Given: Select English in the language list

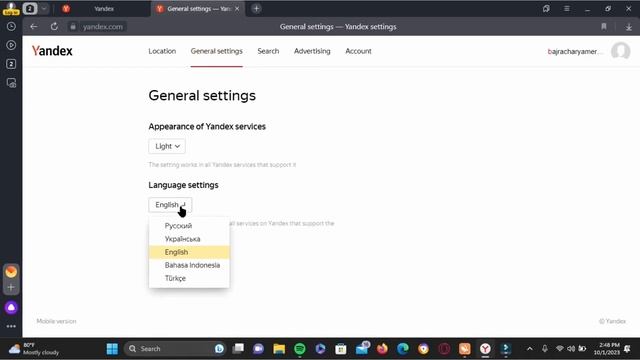Looking at the screenshot, I should coord(189,252).
